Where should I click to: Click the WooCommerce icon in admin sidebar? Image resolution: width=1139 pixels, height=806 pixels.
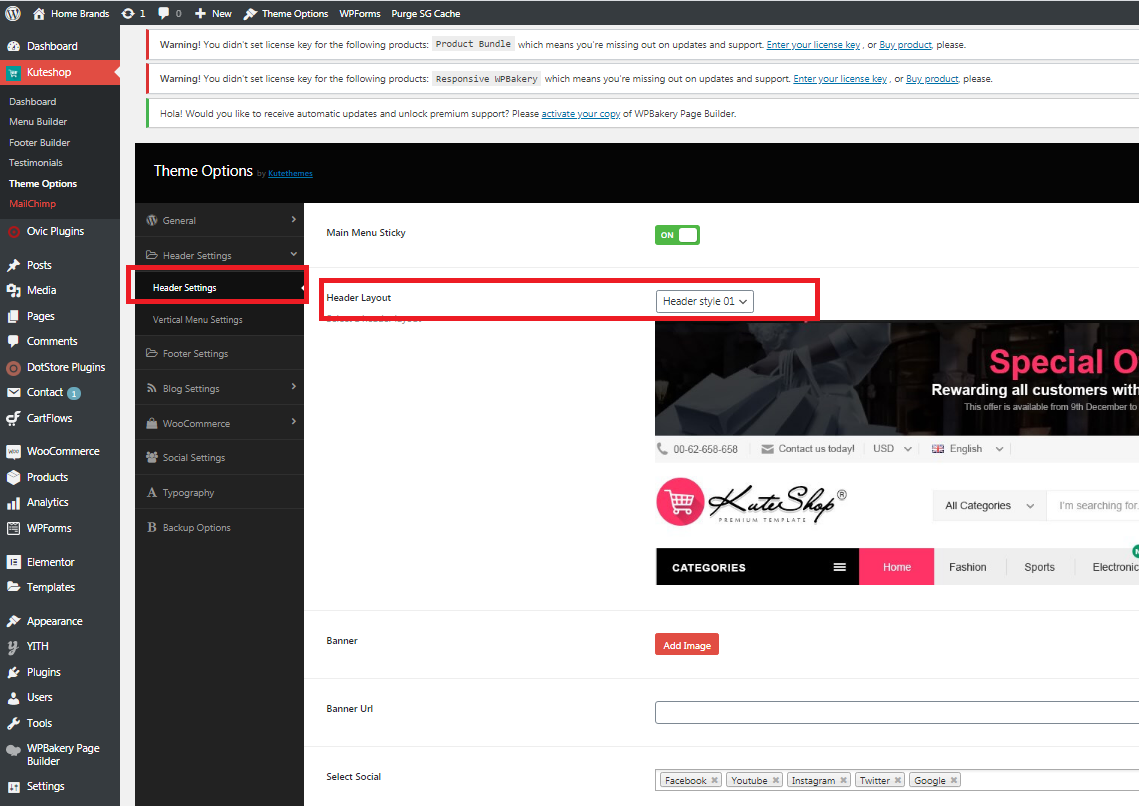pyautogui.click(x=13, y=452)
